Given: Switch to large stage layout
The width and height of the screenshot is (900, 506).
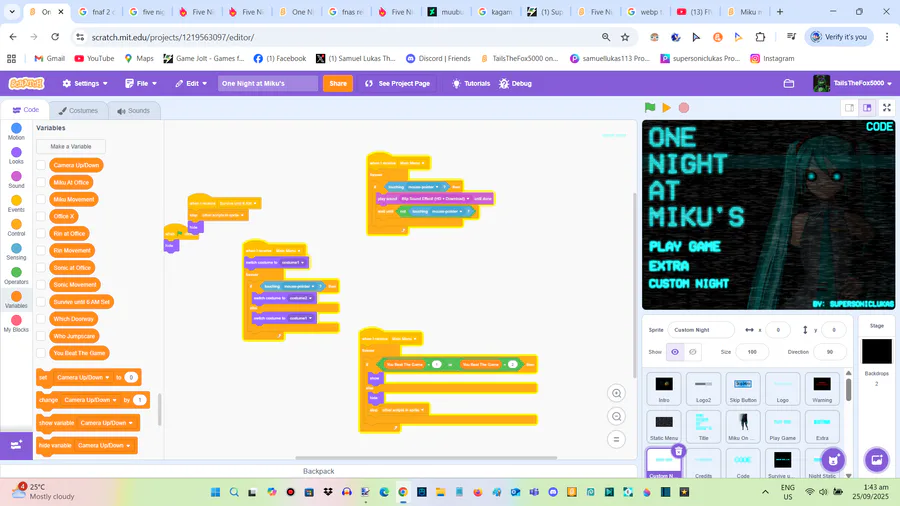Looking at the screenshot, I should pyautogui.click(x=867, y=108).
